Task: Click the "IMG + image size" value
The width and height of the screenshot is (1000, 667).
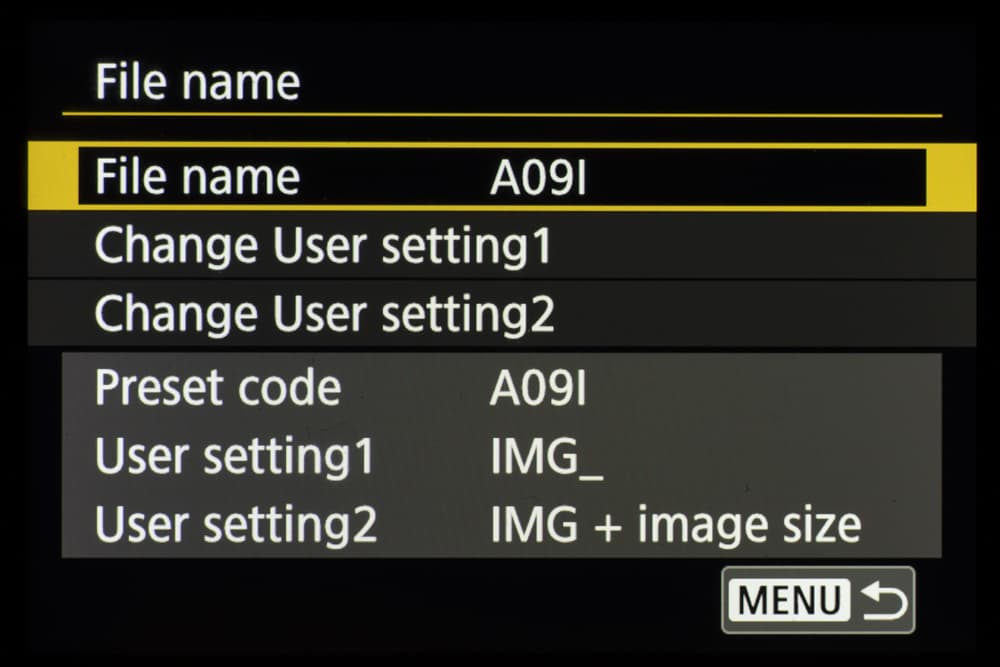Action: (675, 524)
